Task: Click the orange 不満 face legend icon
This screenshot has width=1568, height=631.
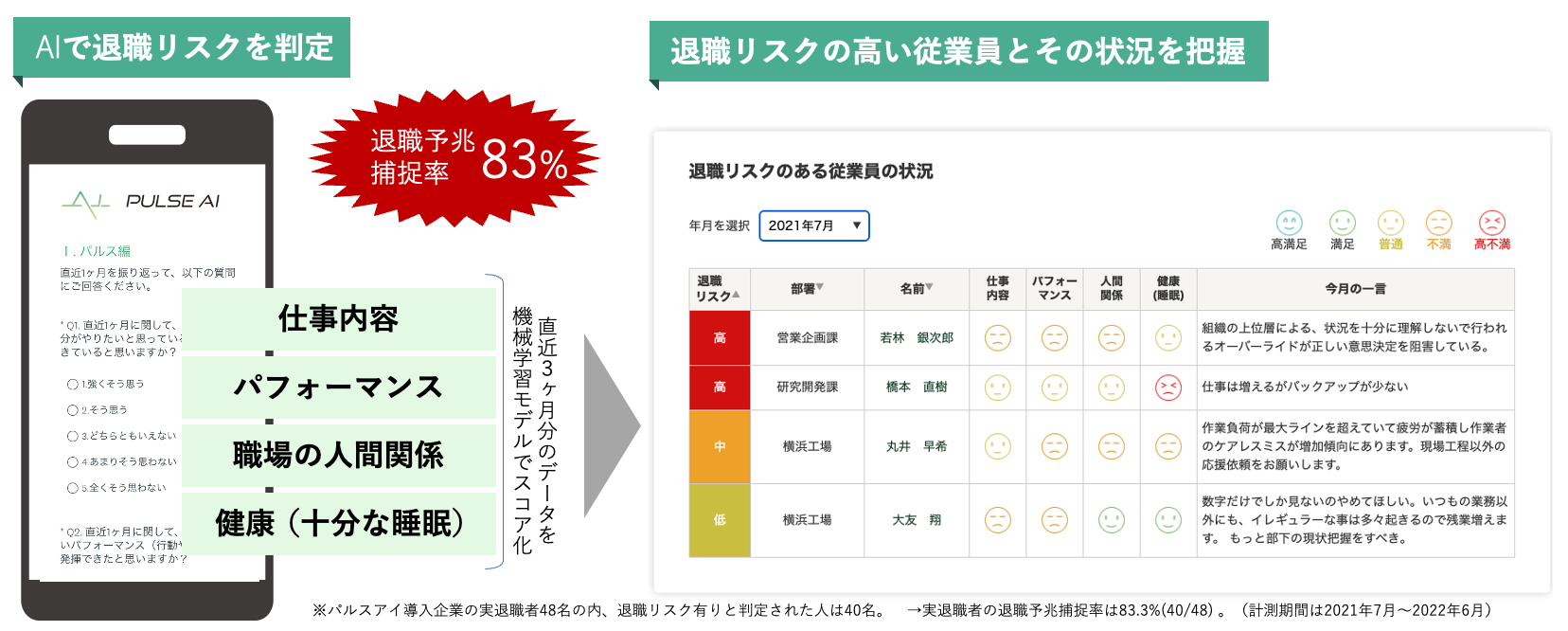Action: pyautogui.click(x=1438, y=223)
